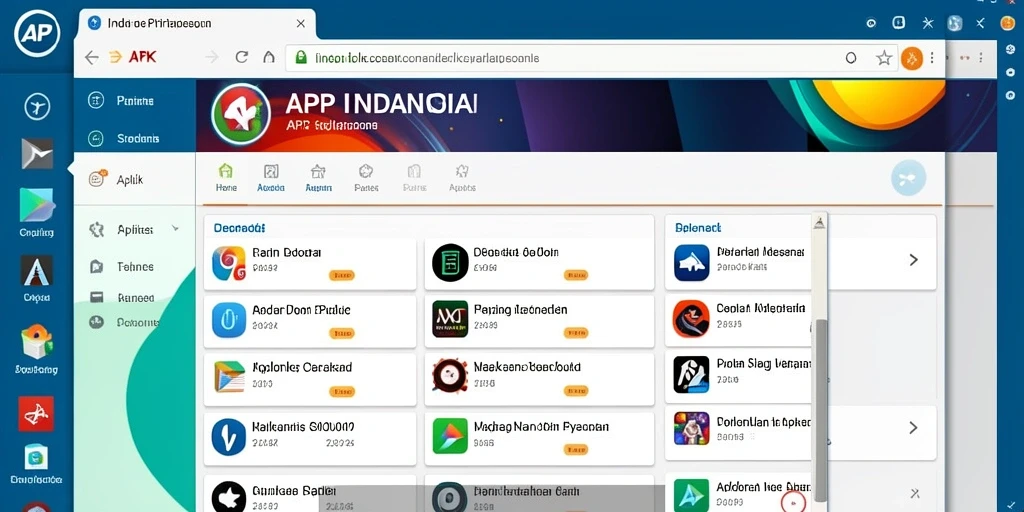This screenshot has width=1024, height=512.
Task: Click Radn Bdontai app icon
Action: pyautogui.click(x=229, y=264)
